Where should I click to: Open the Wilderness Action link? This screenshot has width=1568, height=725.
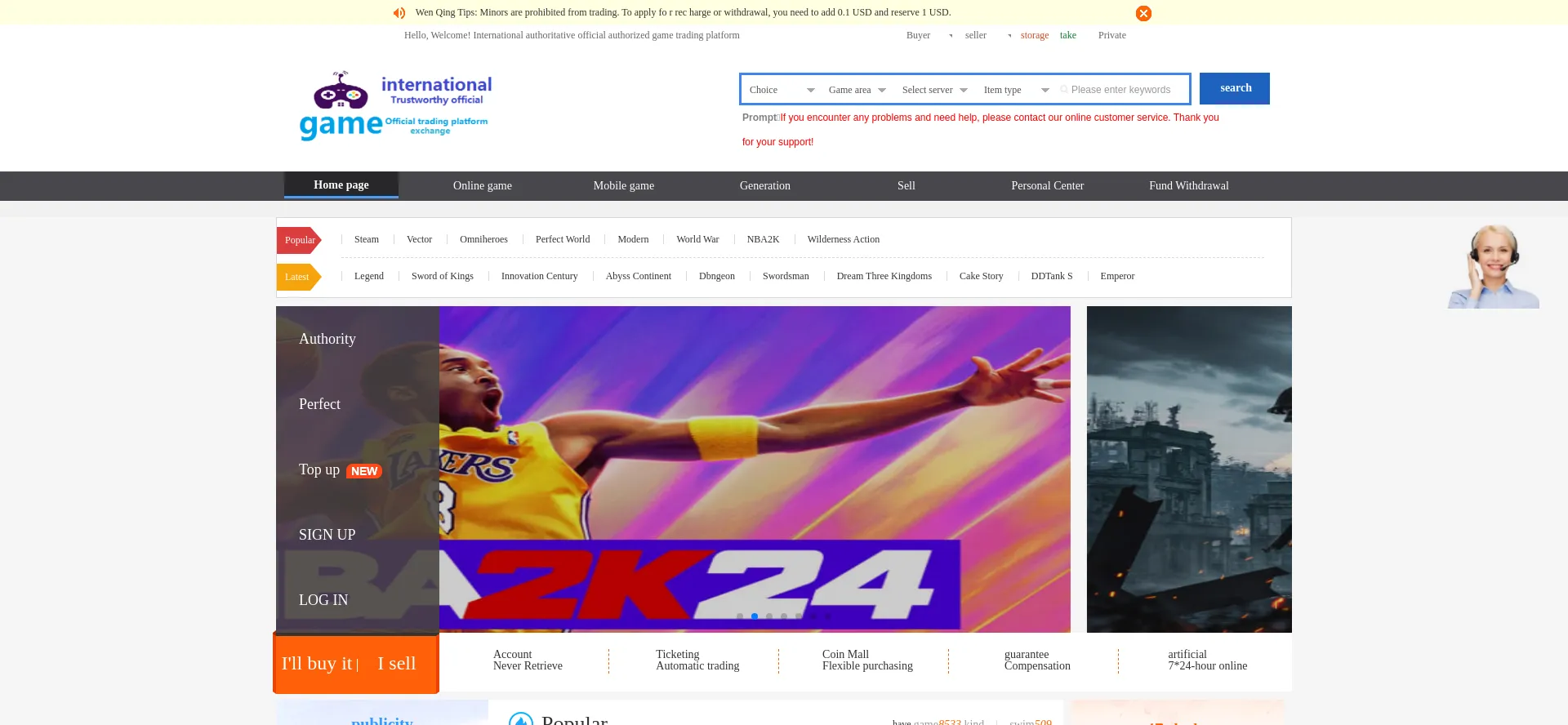844,239
